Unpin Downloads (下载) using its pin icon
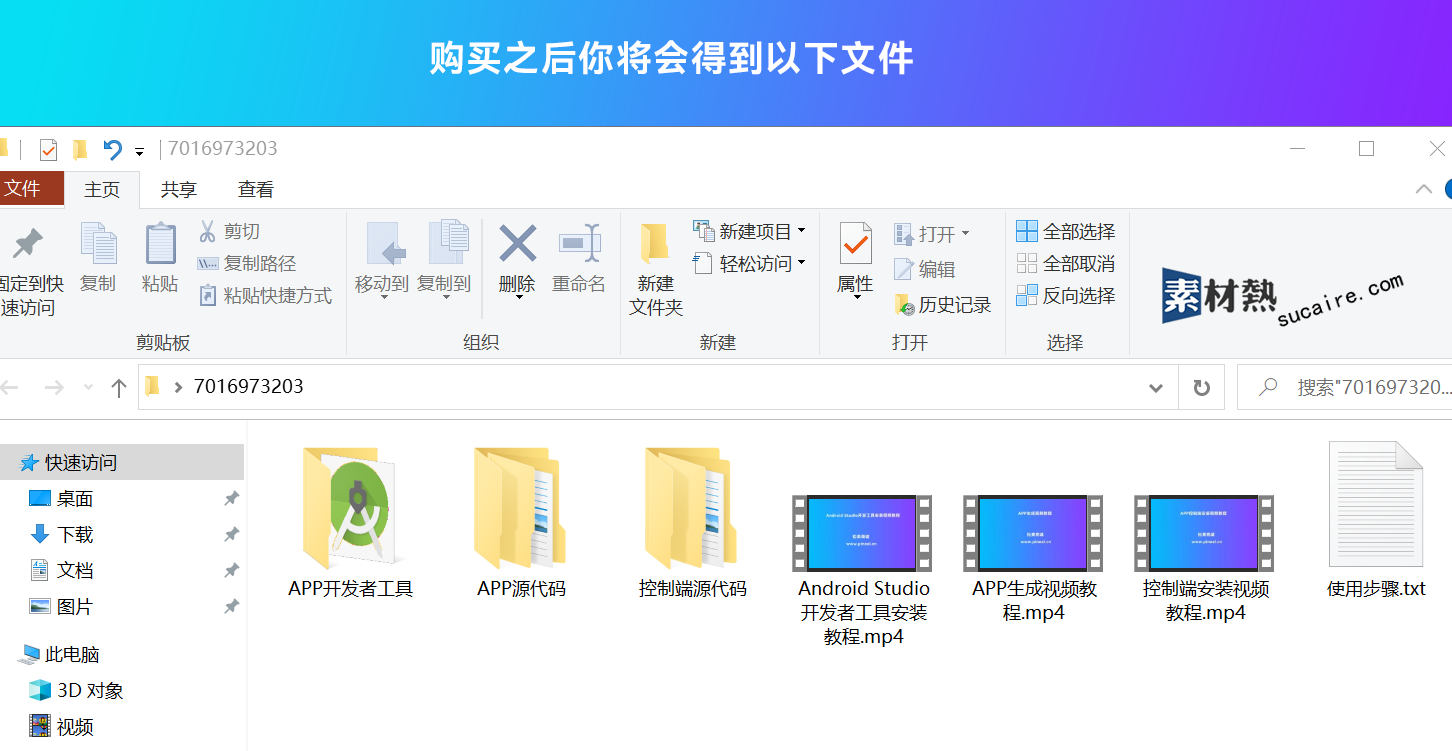The height and width of the screenshot is (751, 1452). coord(231,534)
